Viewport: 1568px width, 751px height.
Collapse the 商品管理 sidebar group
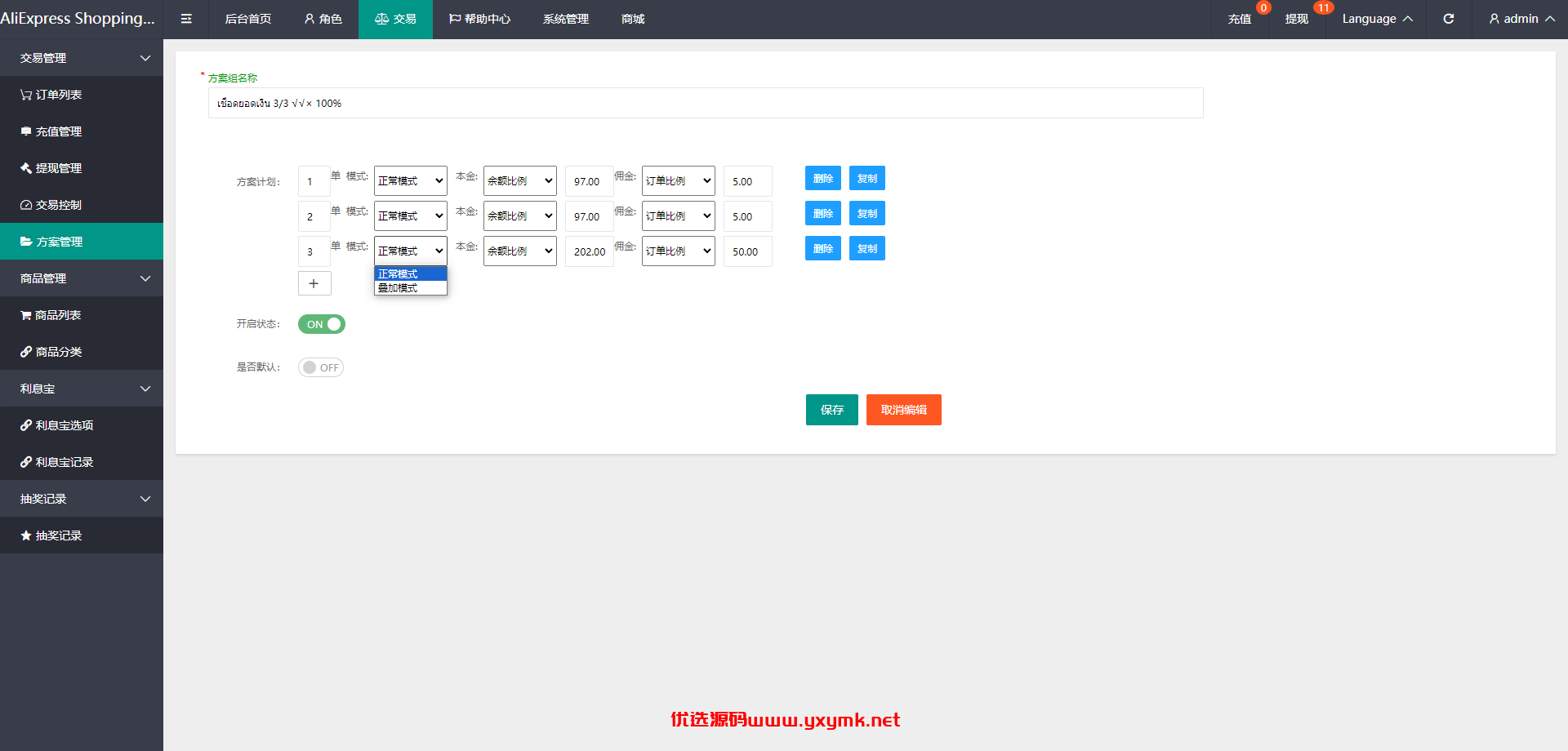(82, 278)
